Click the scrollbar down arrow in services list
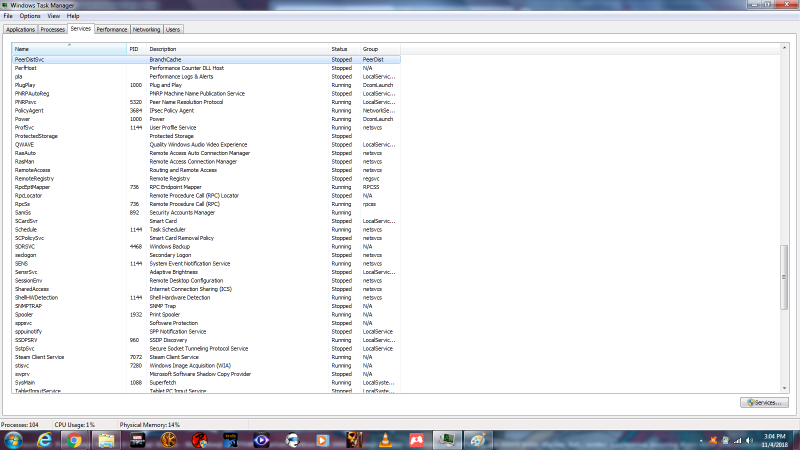The width and height of the screenshot is (800, 450). [784, 389]
